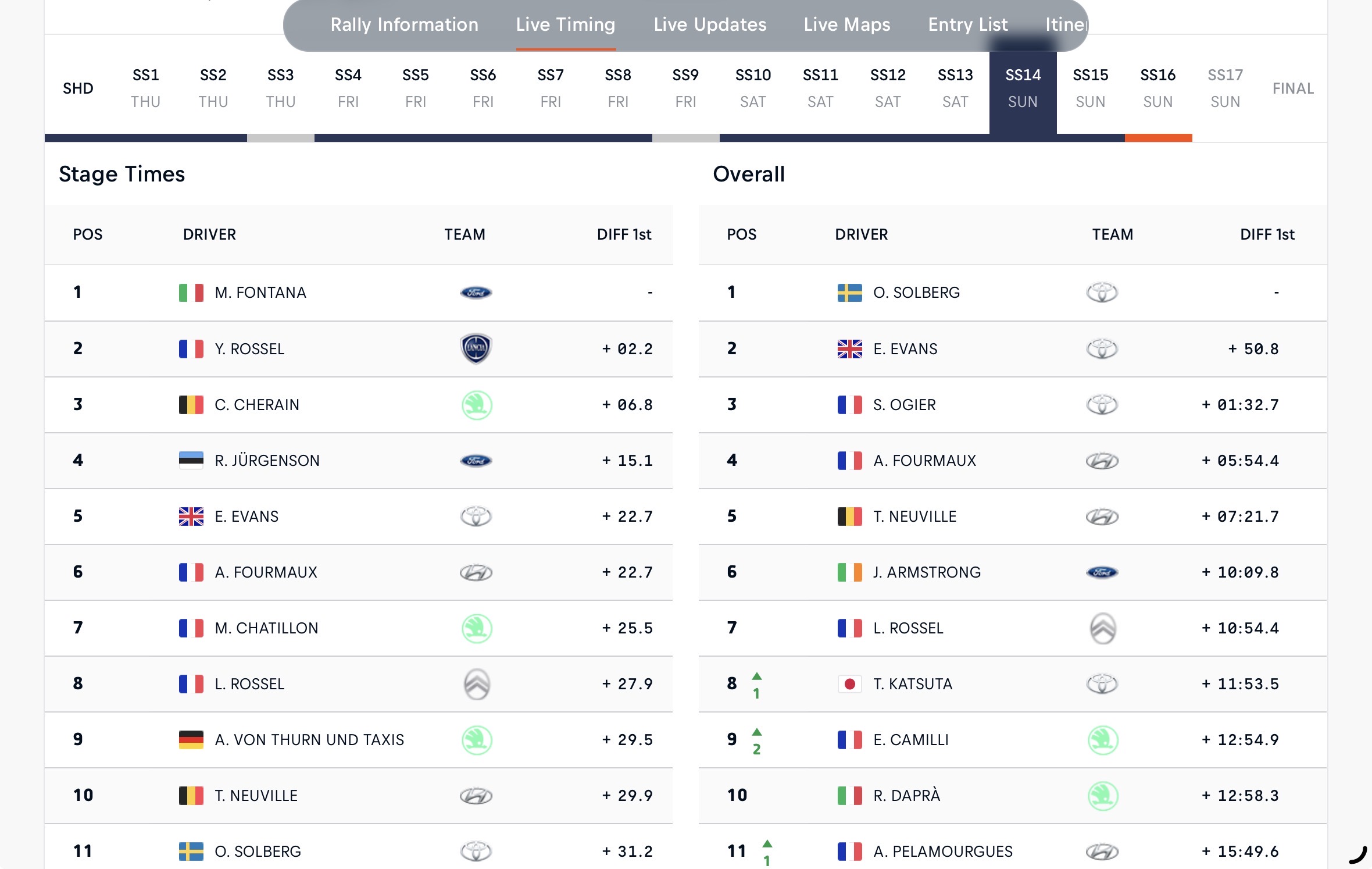The width and height of the screenshot is (1372, 869).
Task: Open M. Fontana driver entry
Action: point(260,293)
